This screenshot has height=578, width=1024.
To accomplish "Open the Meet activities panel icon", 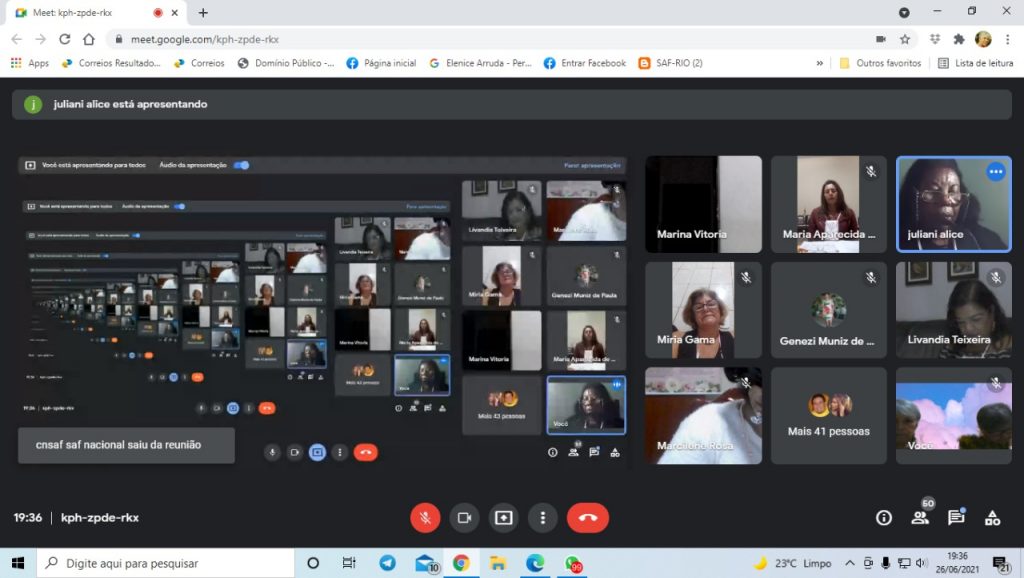I will point(992,518).
